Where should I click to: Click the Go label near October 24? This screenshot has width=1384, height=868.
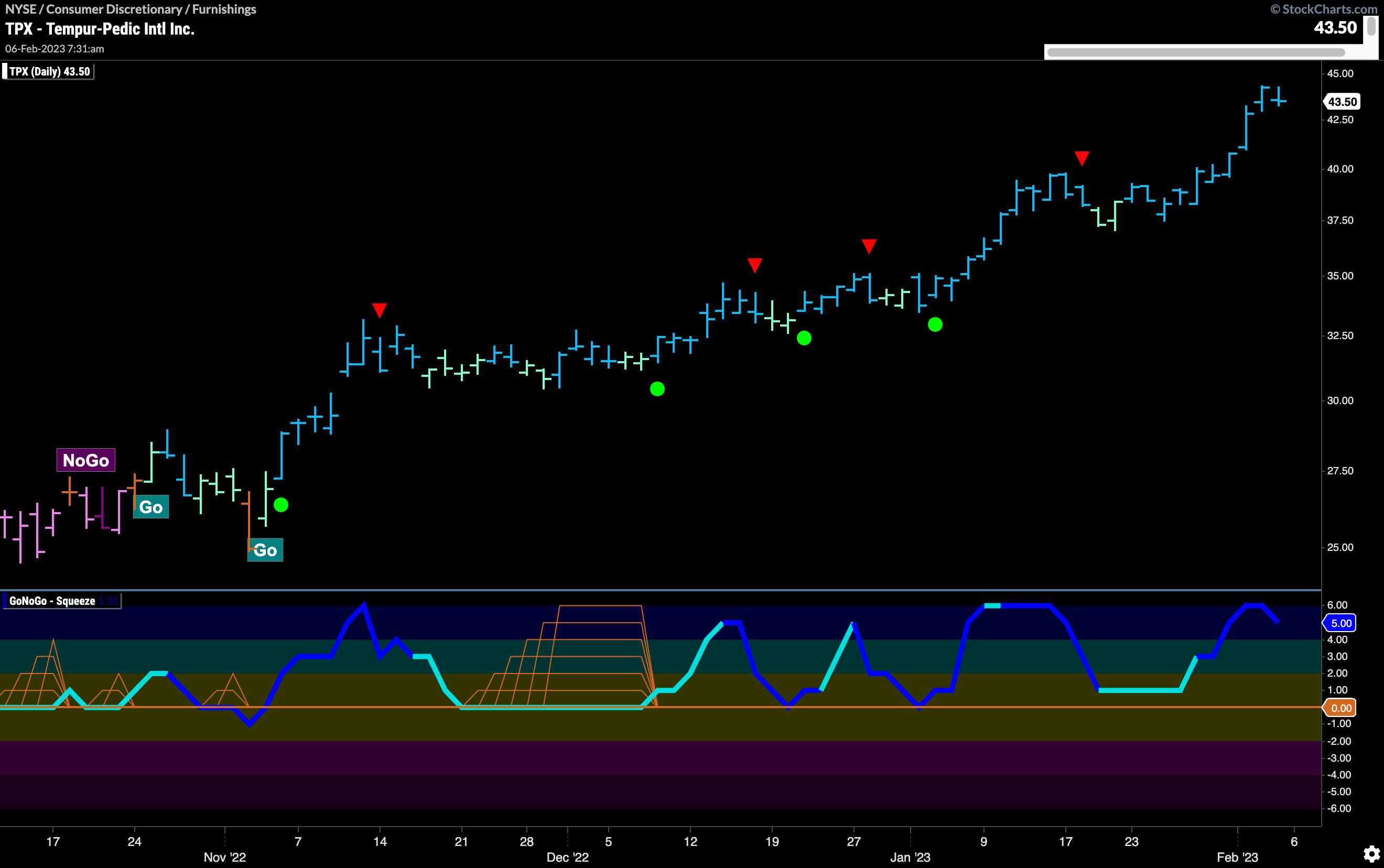[x=151, y=507]
